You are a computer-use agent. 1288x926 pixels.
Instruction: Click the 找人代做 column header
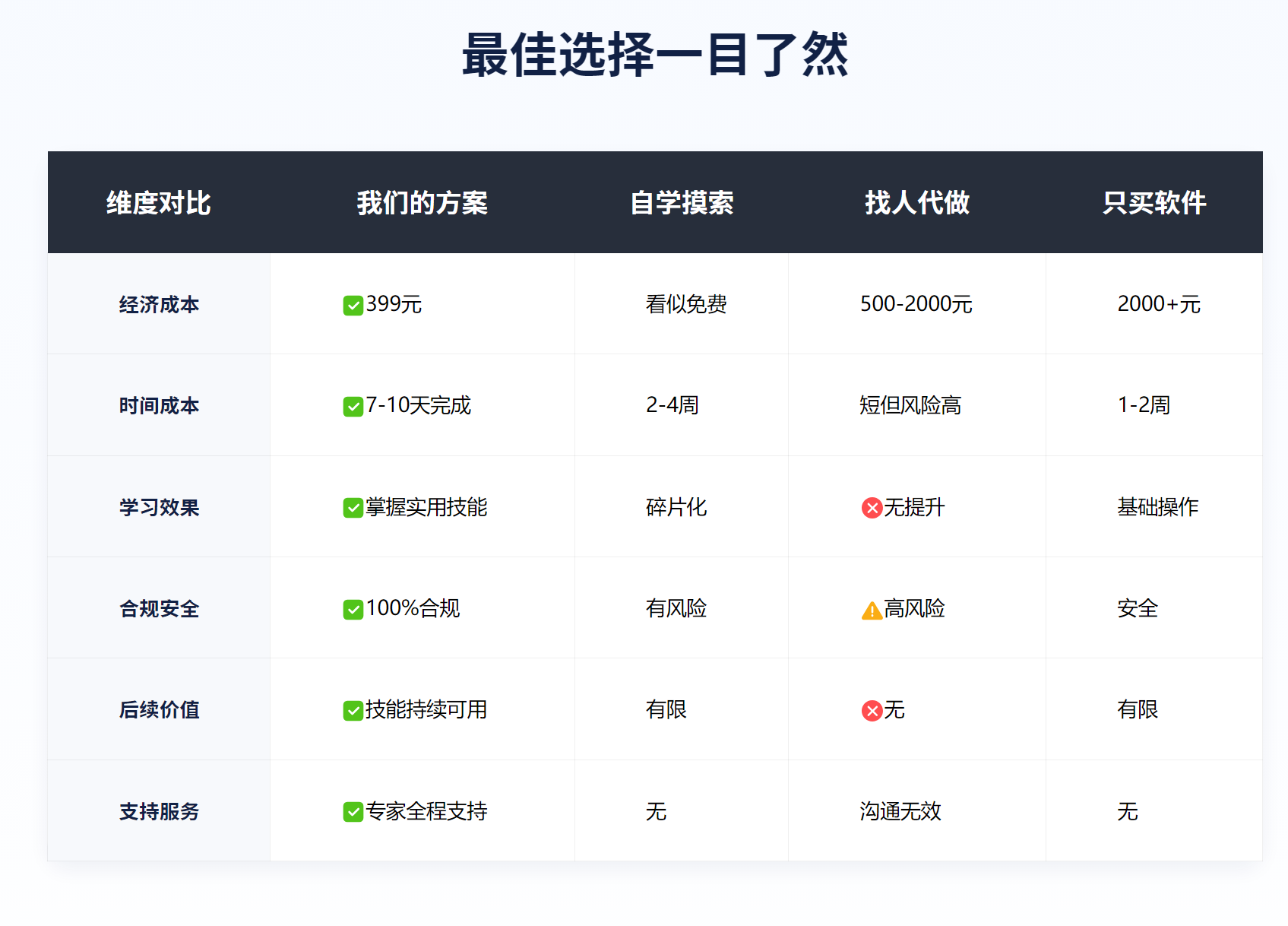click(916, 203)
